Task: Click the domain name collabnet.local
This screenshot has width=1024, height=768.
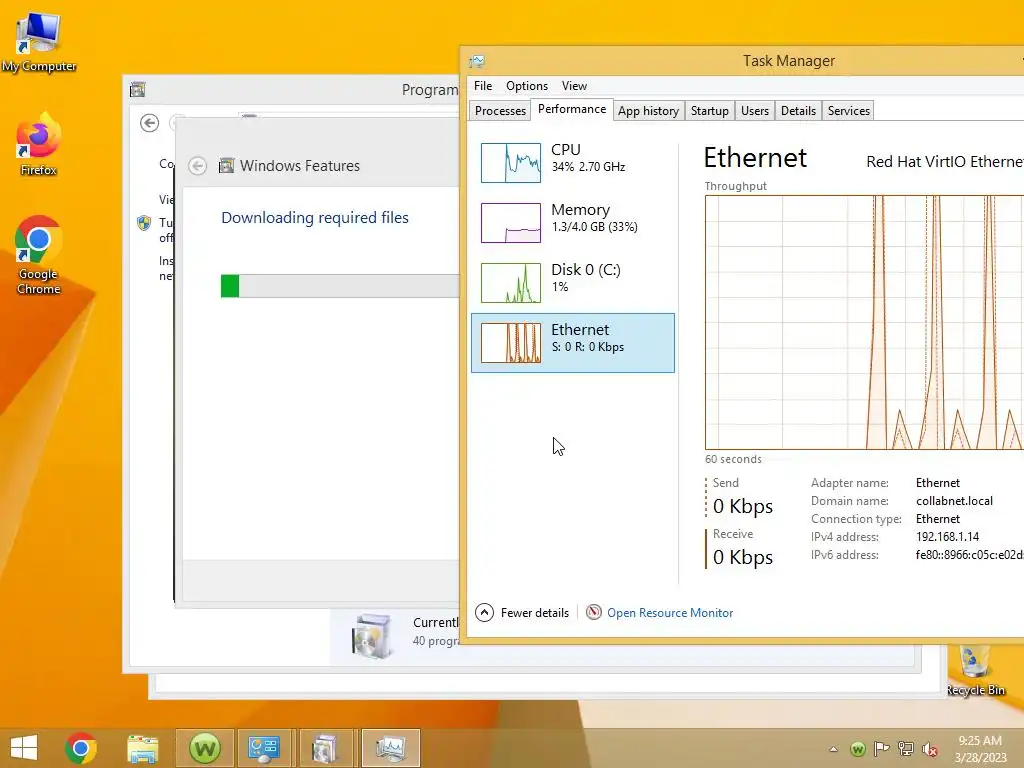Action: (954, 501)
